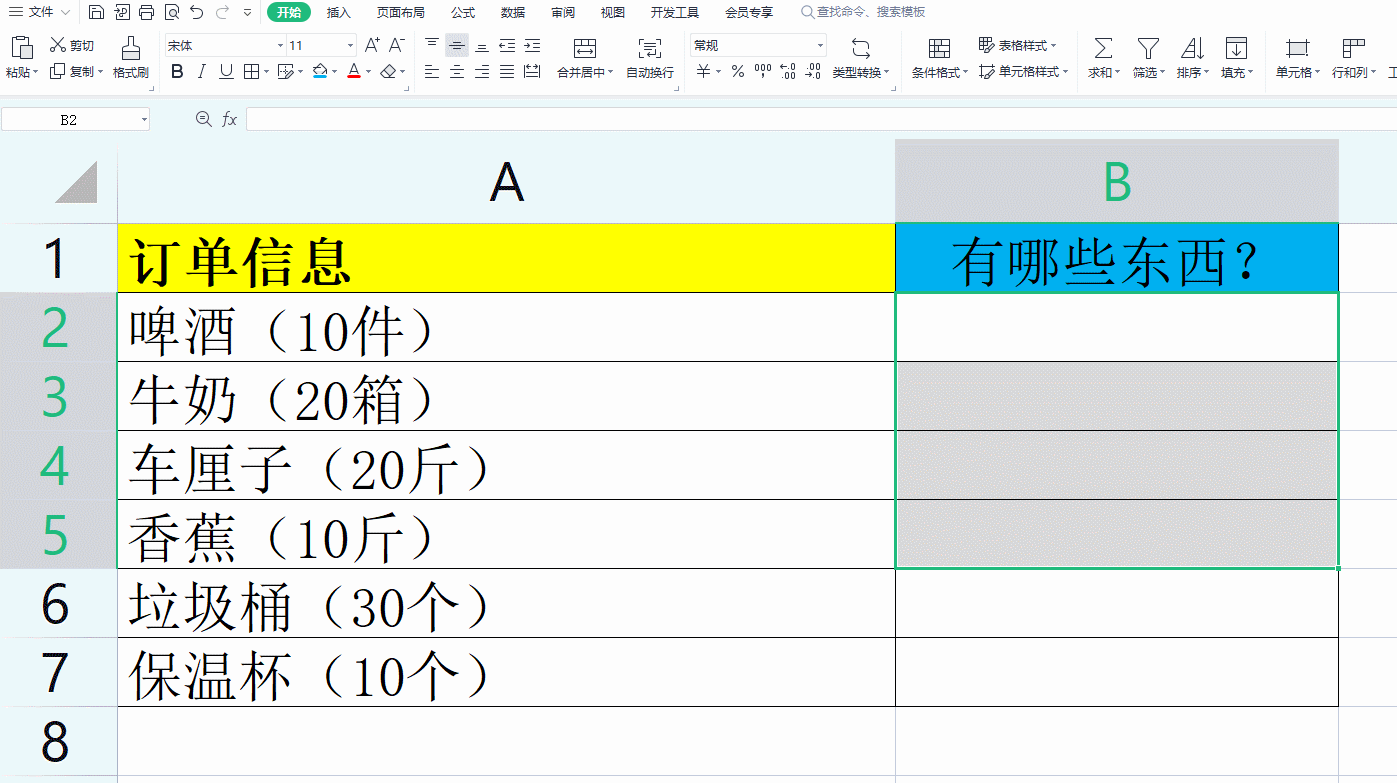Screen dimensions: 1397x783
Task: Click the align right icon
Action: [x=482, y=71]
